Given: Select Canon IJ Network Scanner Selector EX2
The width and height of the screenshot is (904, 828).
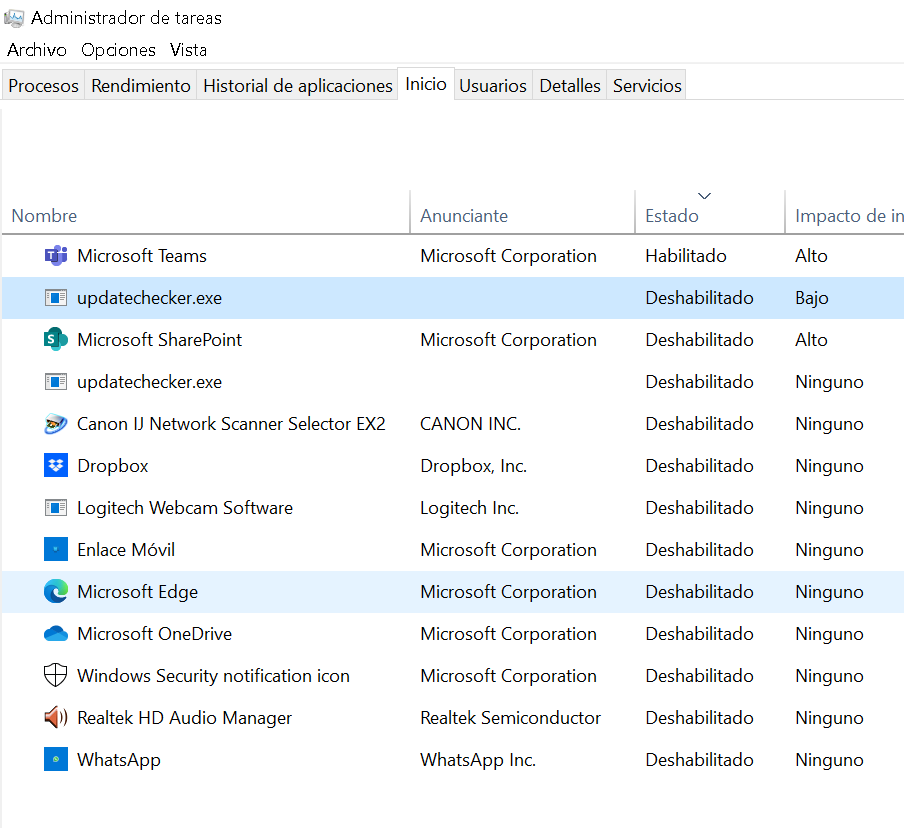Looking at the screenshot, I should (x=231, y=424).
